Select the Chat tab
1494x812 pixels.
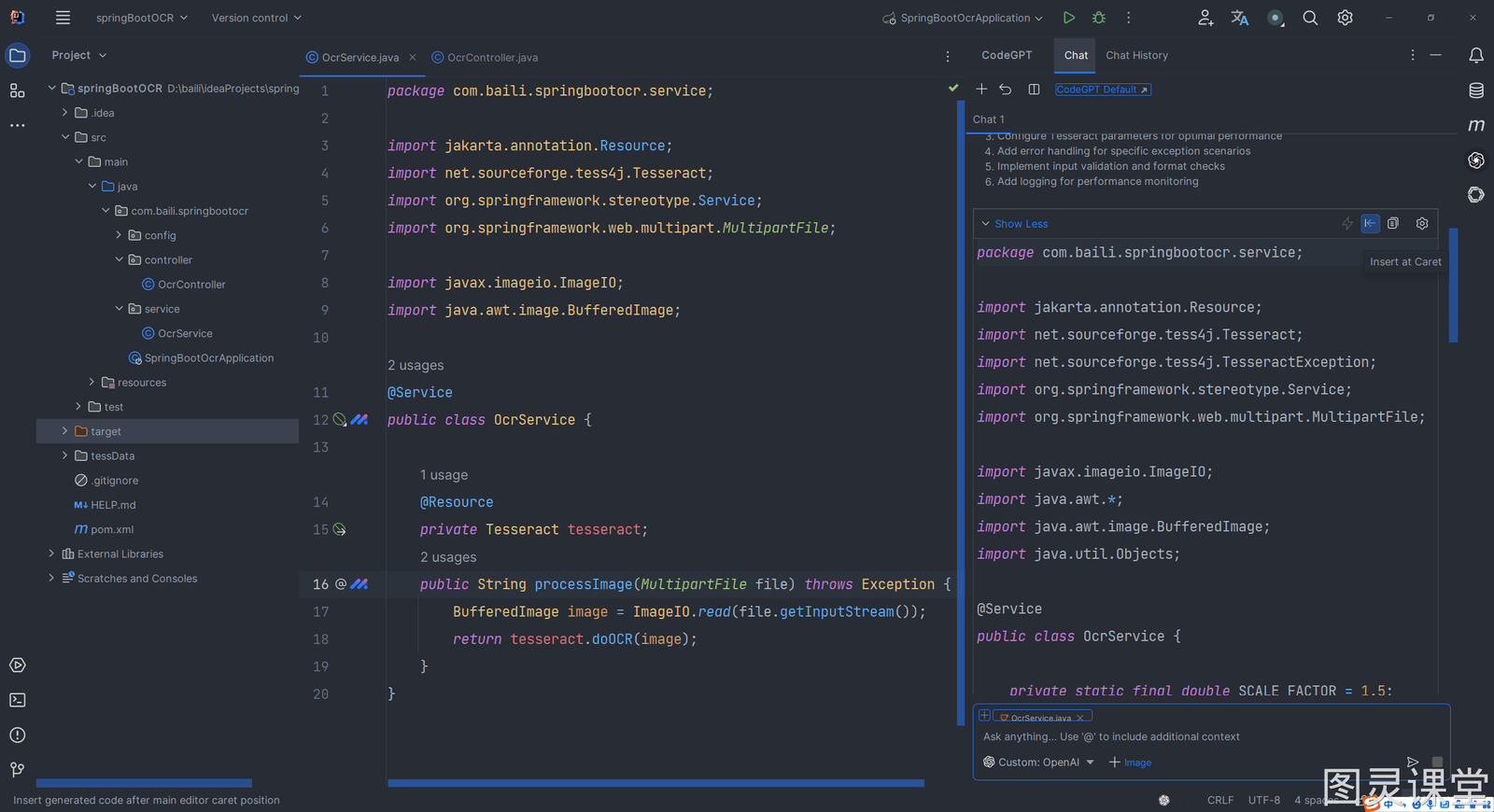point(1076,55)
